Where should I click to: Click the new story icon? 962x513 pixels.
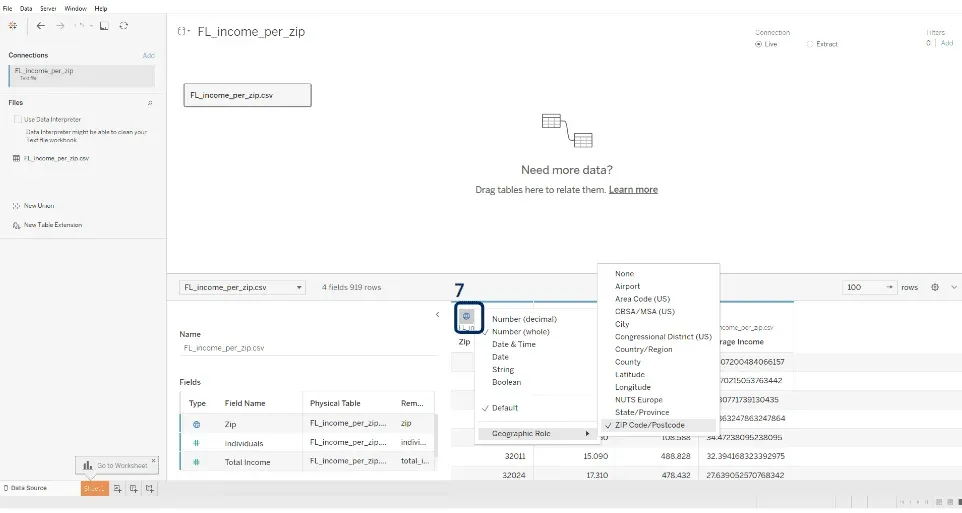click(x=150, y=488)
